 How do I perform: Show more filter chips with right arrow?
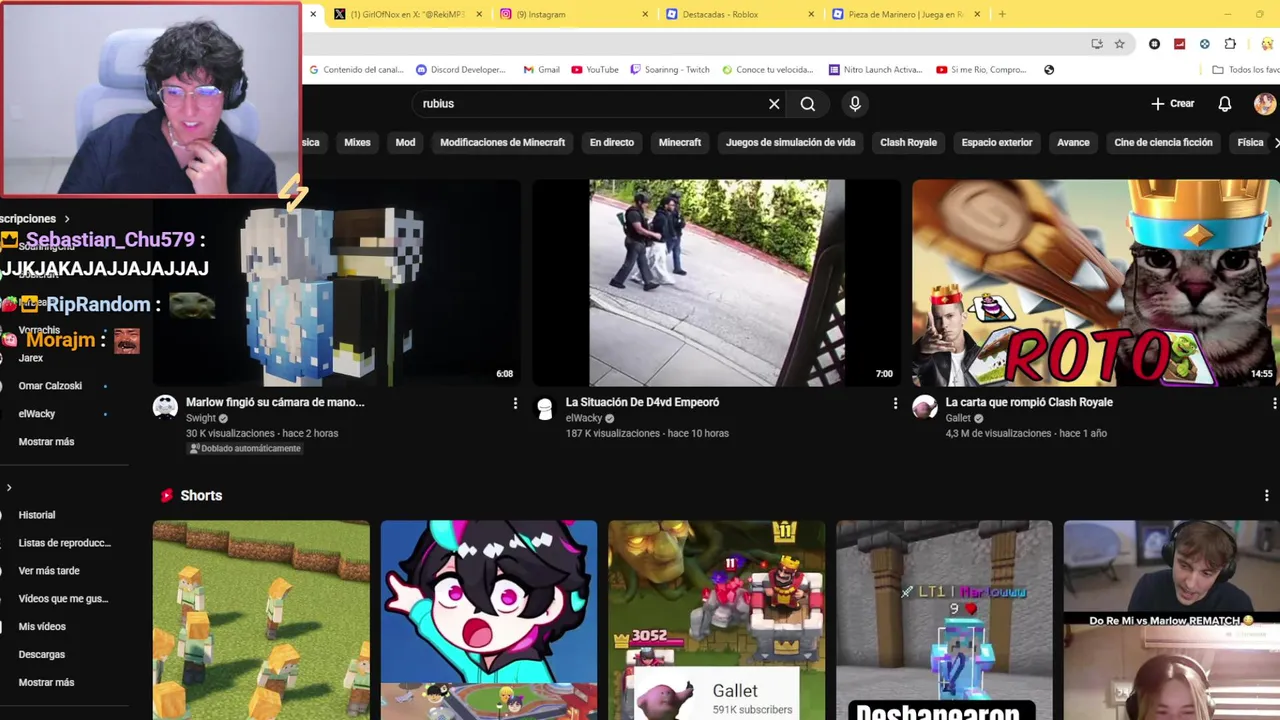(1275, 142)
